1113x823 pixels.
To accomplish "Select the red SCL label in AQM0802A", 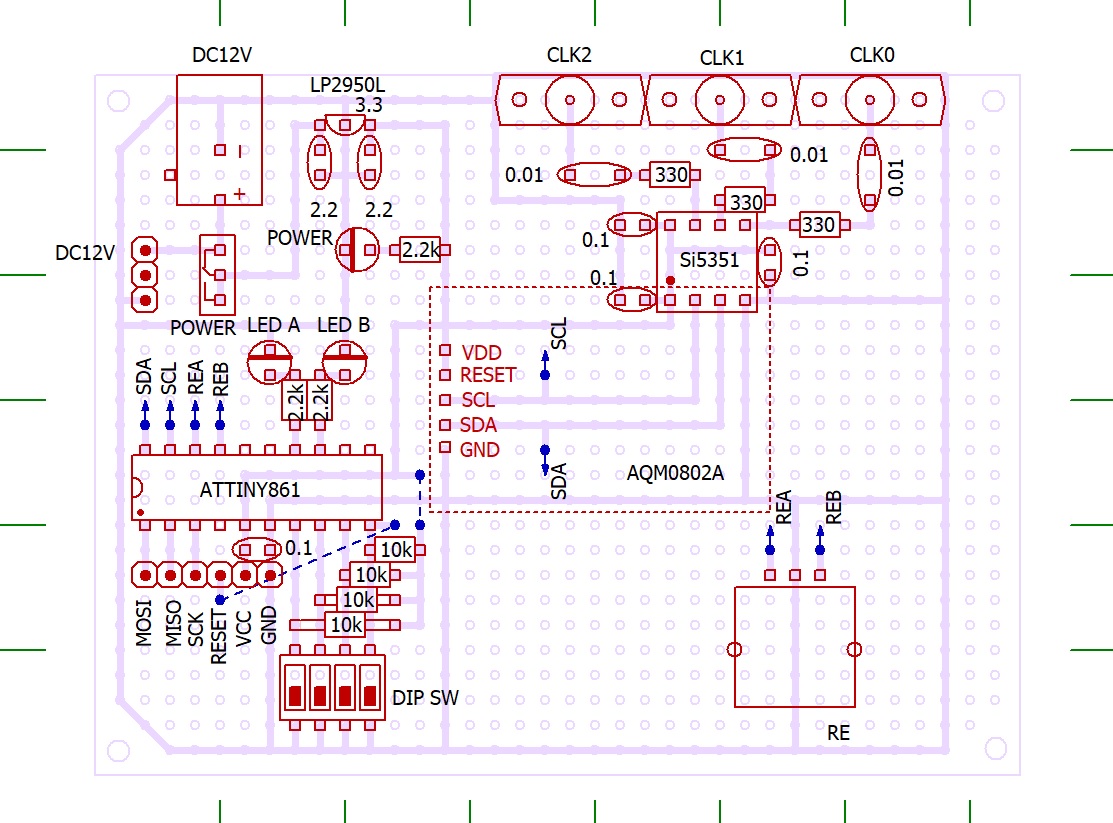I will (x=478, y=400).
